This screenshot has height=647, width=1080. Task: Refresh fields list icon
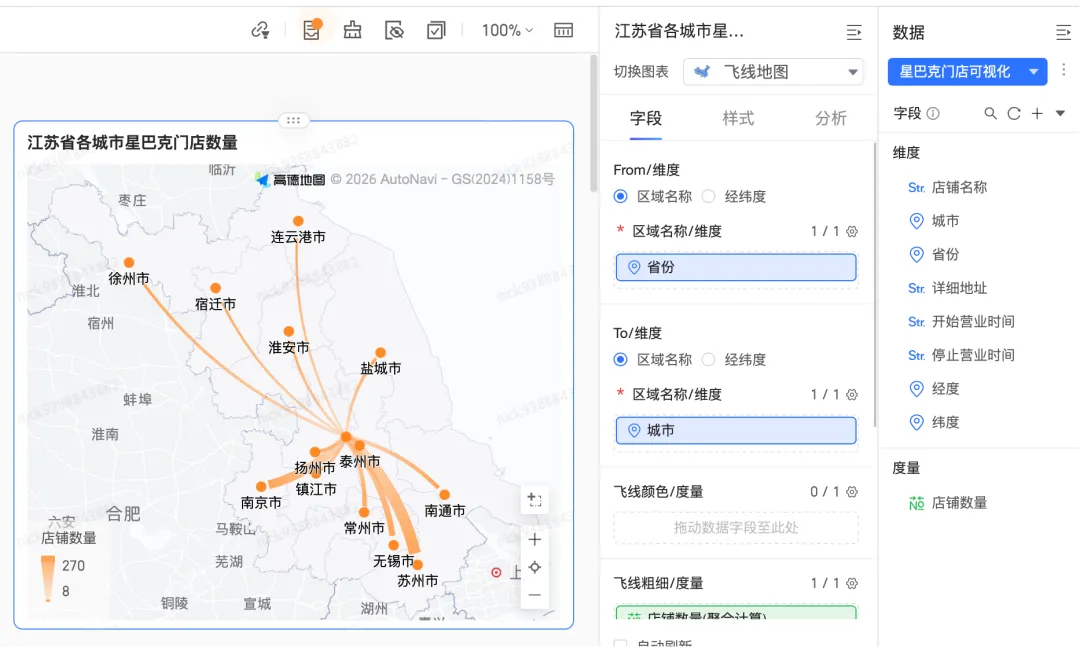coord(1014,114)
